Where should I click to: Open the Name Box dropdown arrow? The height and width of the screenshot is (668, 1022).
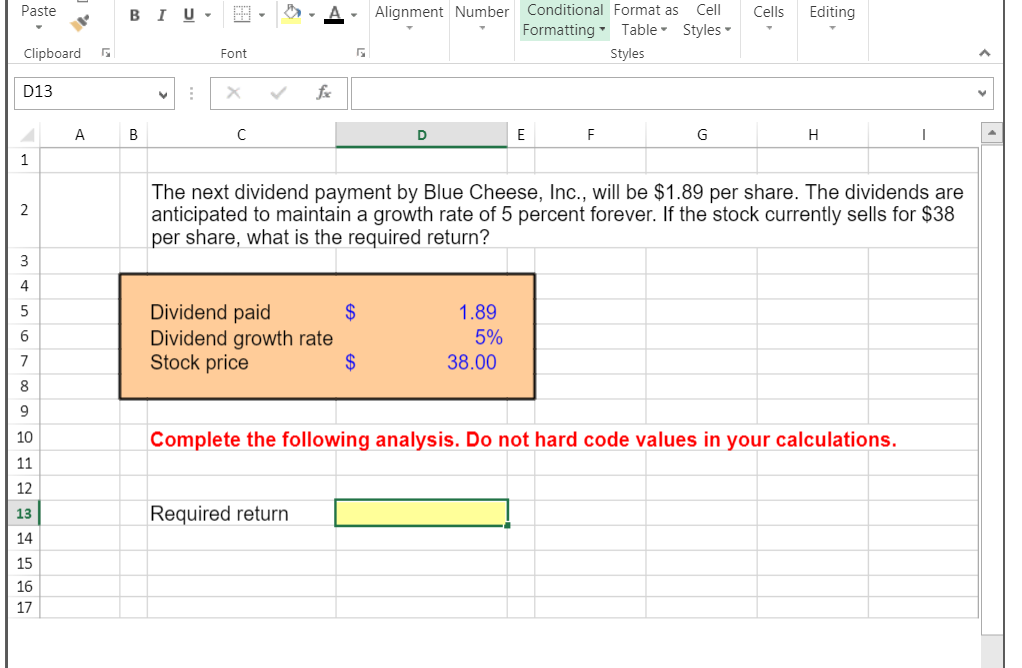[x=163, y=93]
